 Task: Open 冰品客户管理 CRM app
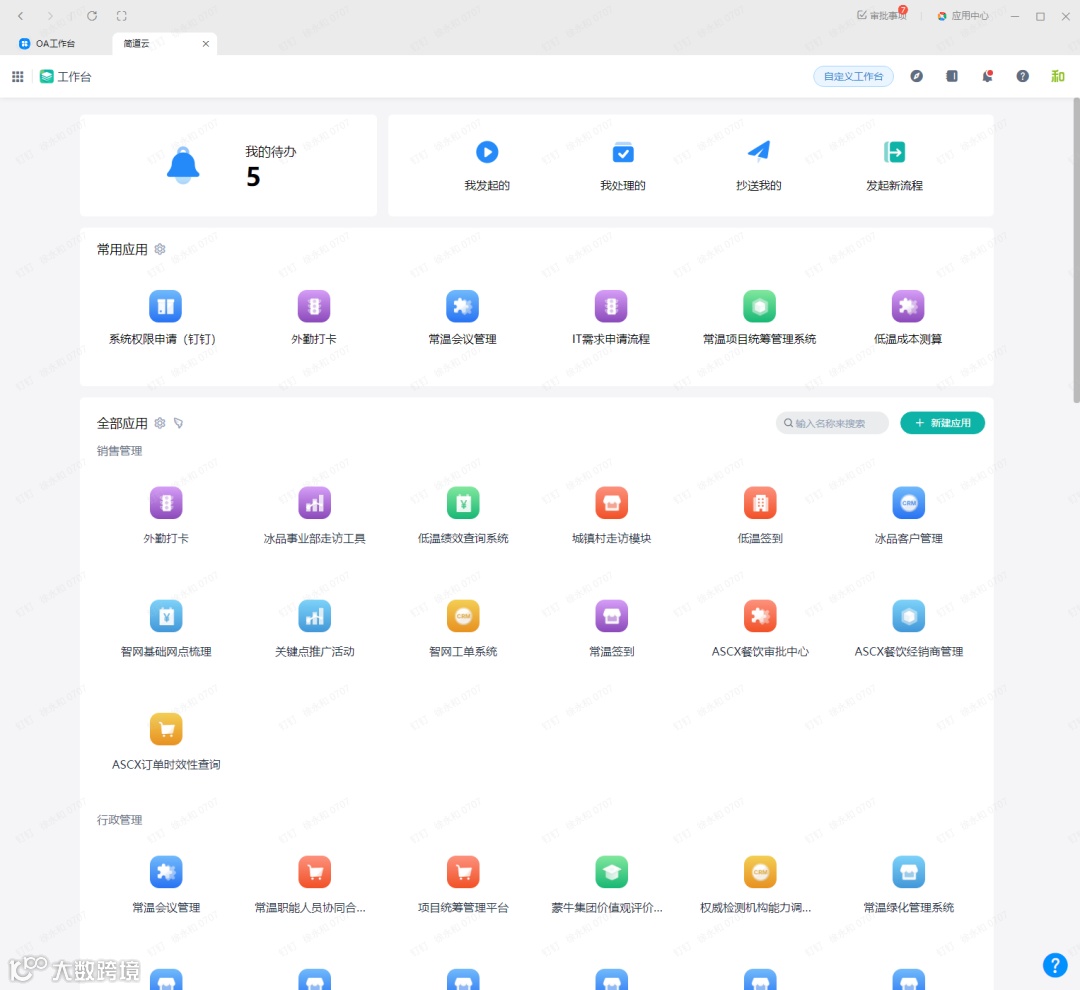tap(908, 503)
